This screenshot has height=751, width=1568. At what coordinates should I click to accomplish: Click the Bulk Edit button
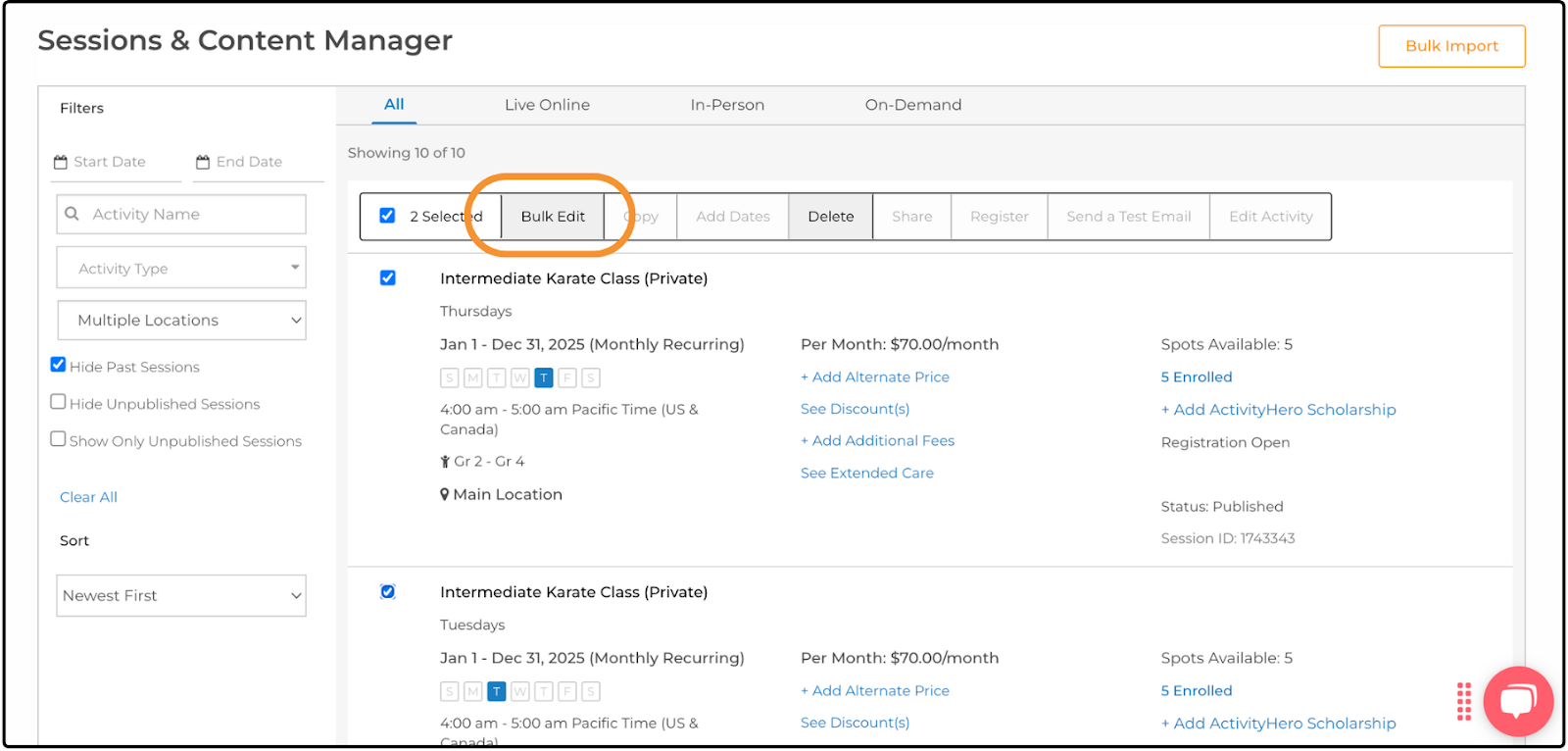click(x=553, y=217)
